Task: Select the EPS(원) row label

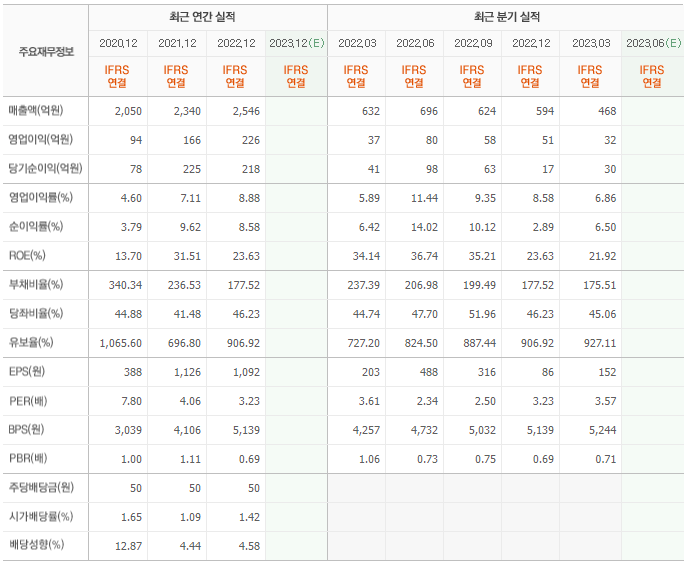Action: (27, 372)
